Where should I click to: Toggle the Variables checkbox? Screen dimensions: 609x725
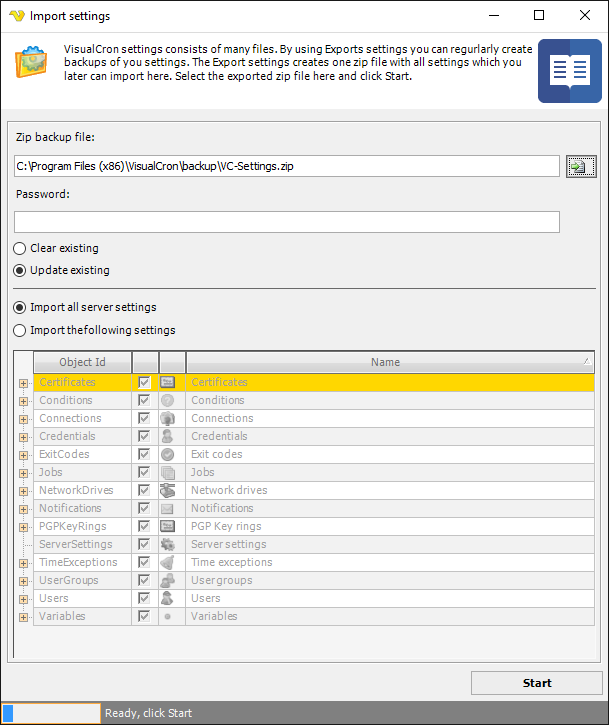click(144, 616)
